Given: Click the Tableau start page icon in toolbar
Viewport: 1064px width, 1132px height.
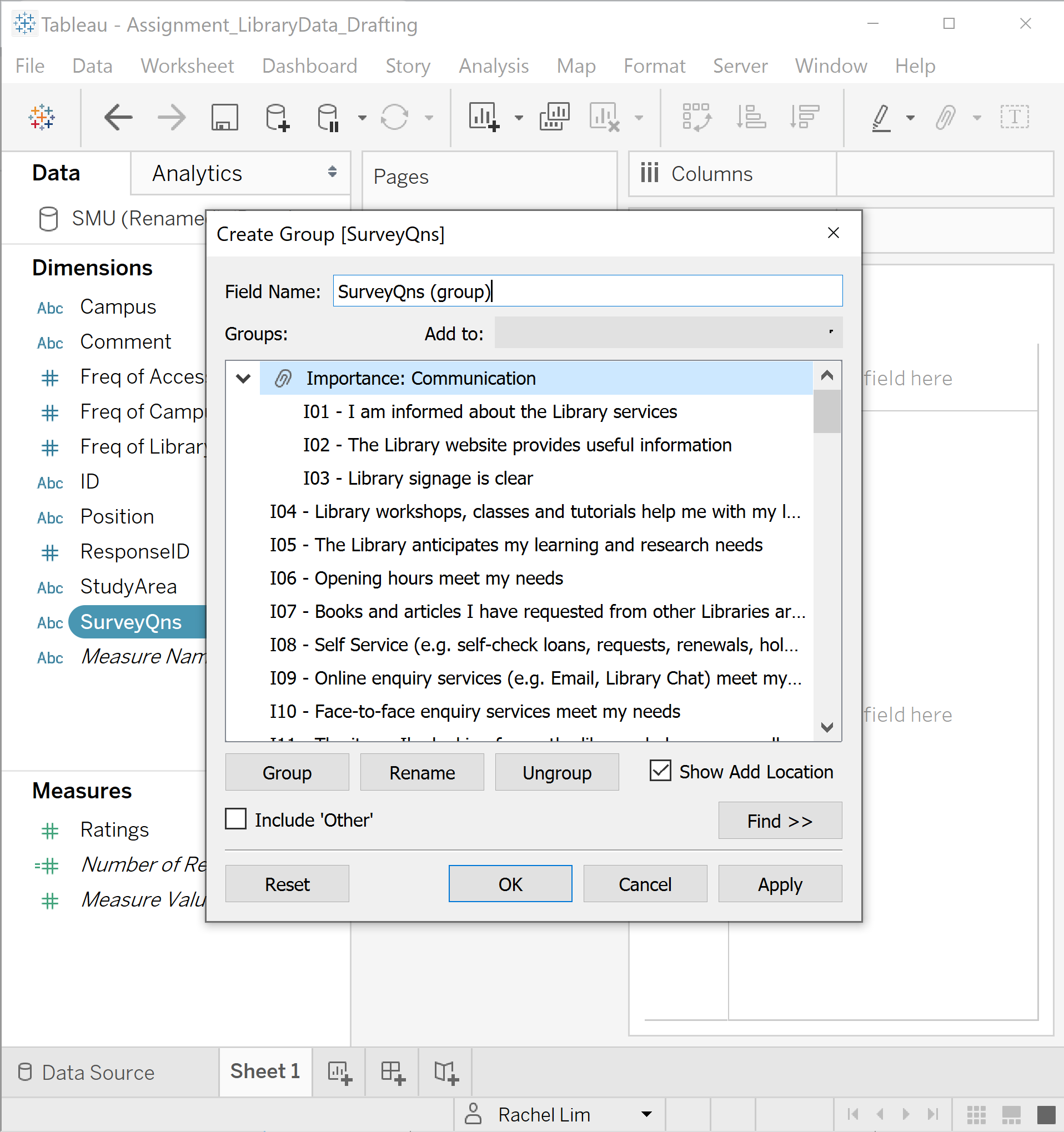Looking at the screenshot, I should coord(42,118).
